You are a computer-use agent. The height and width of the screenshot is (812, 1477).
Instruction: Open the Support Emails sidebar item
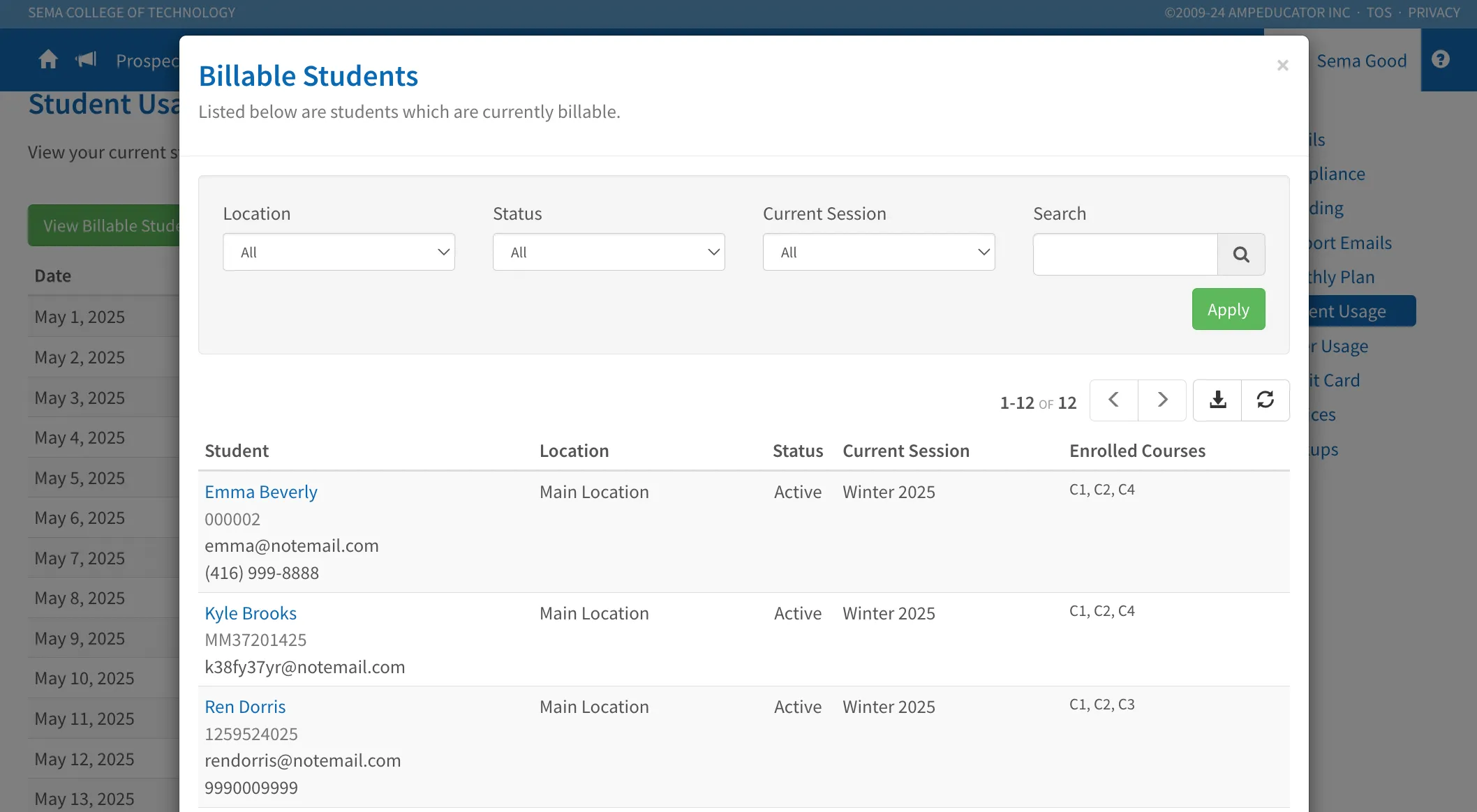point(1351,243)
